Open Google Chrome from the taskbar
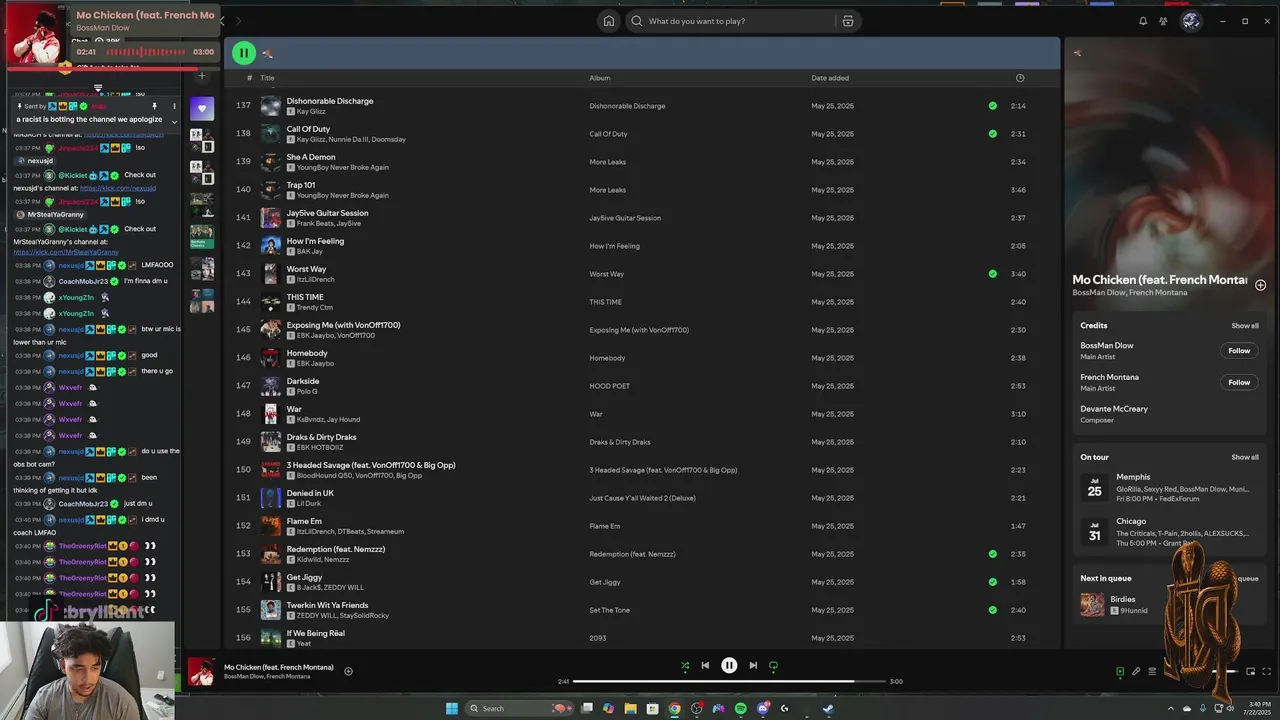Viewport: 1280px width, 720px height. [674, 708]
